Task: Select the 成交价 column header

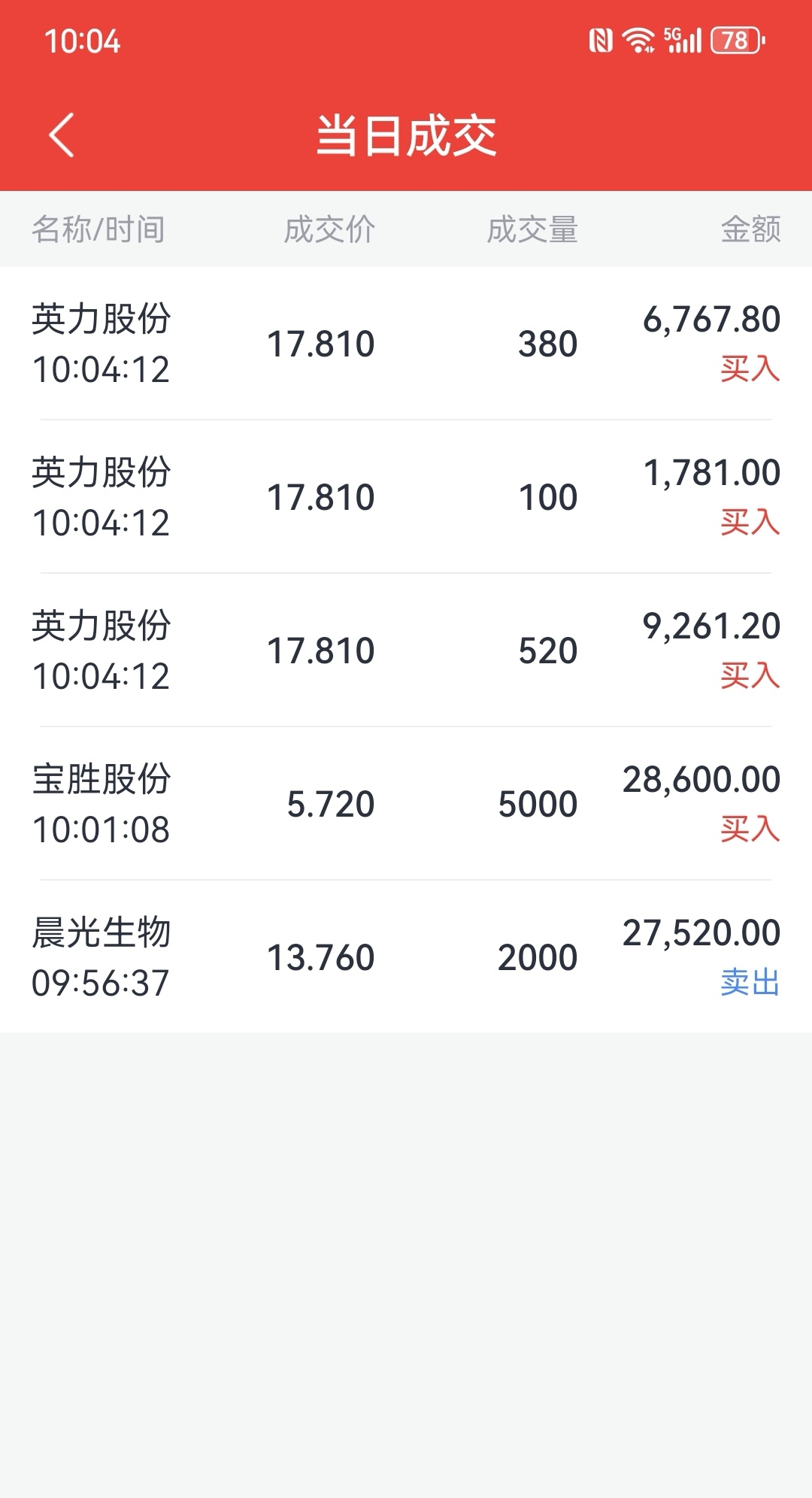Action: pyautogui.click(x=329, y=229)
